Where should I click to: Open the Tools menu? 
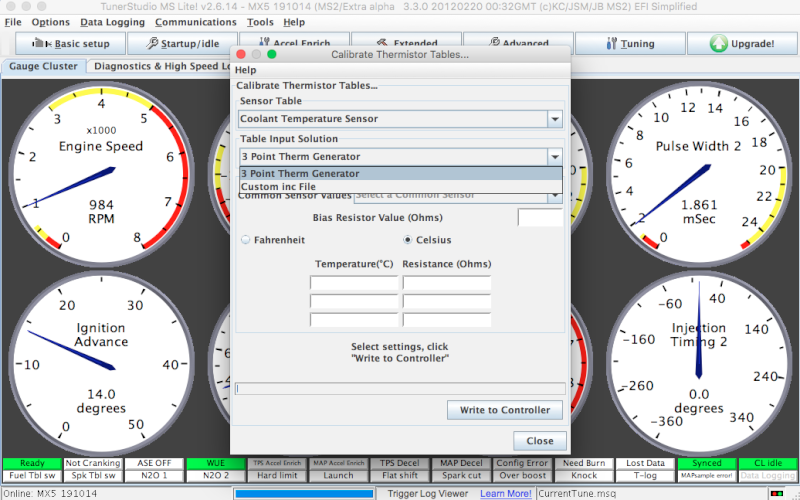coord(260,22)
